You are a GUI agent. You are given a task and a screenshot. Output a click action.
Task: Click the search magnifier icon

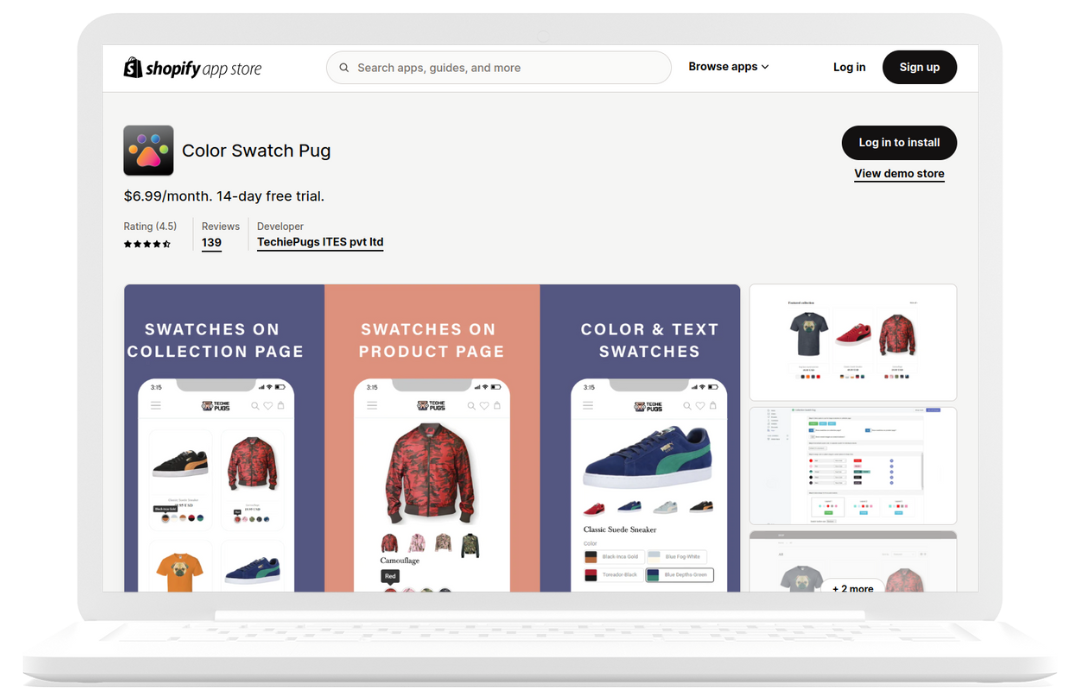click(x=344, y=68)
